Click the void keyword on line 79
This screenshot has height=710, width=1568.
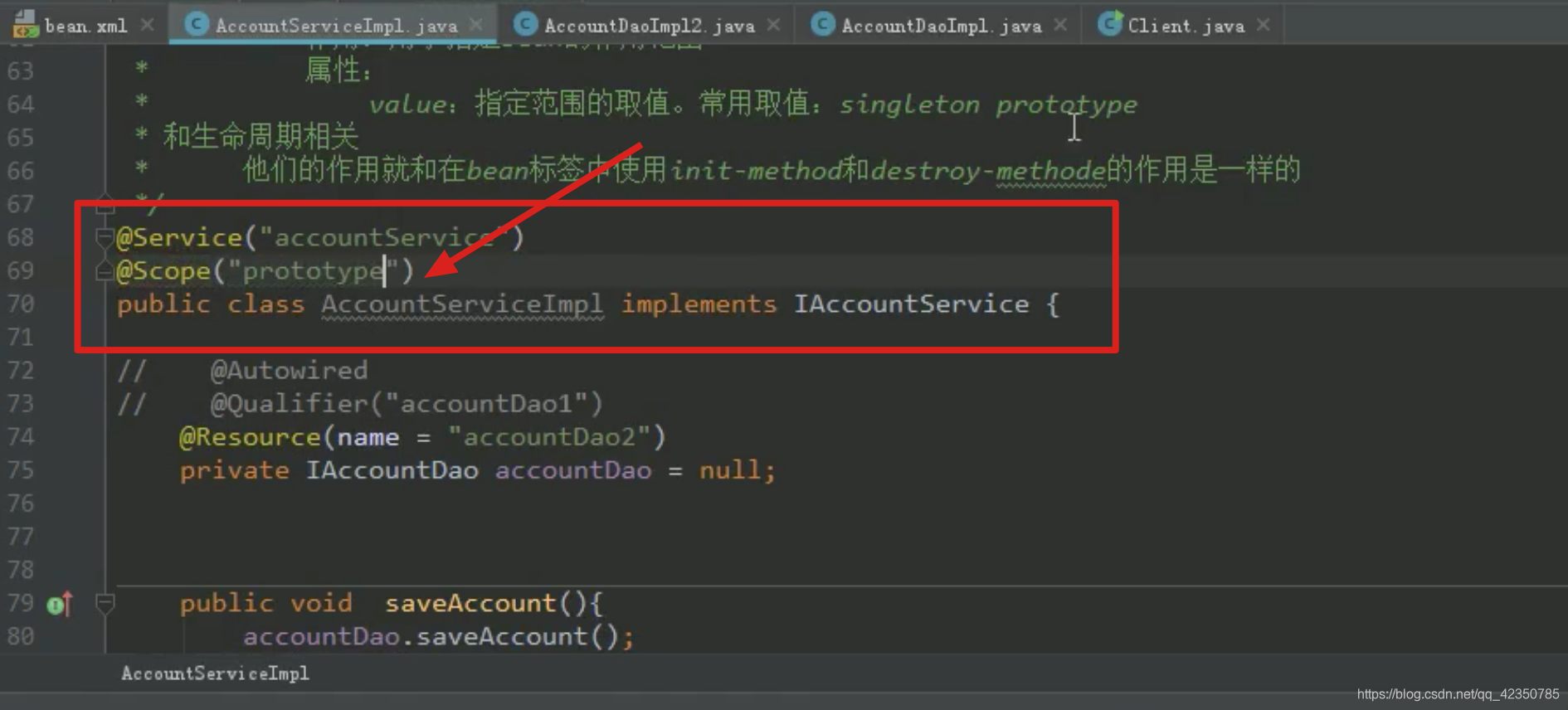point(321,603)
